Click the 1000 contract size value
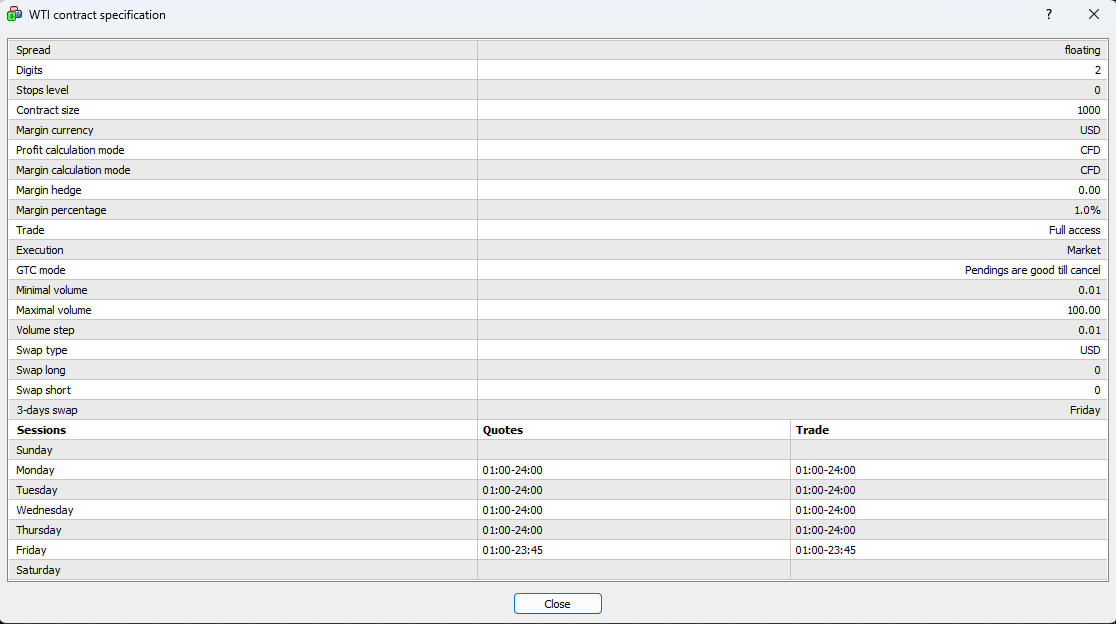 point(1088,110)
